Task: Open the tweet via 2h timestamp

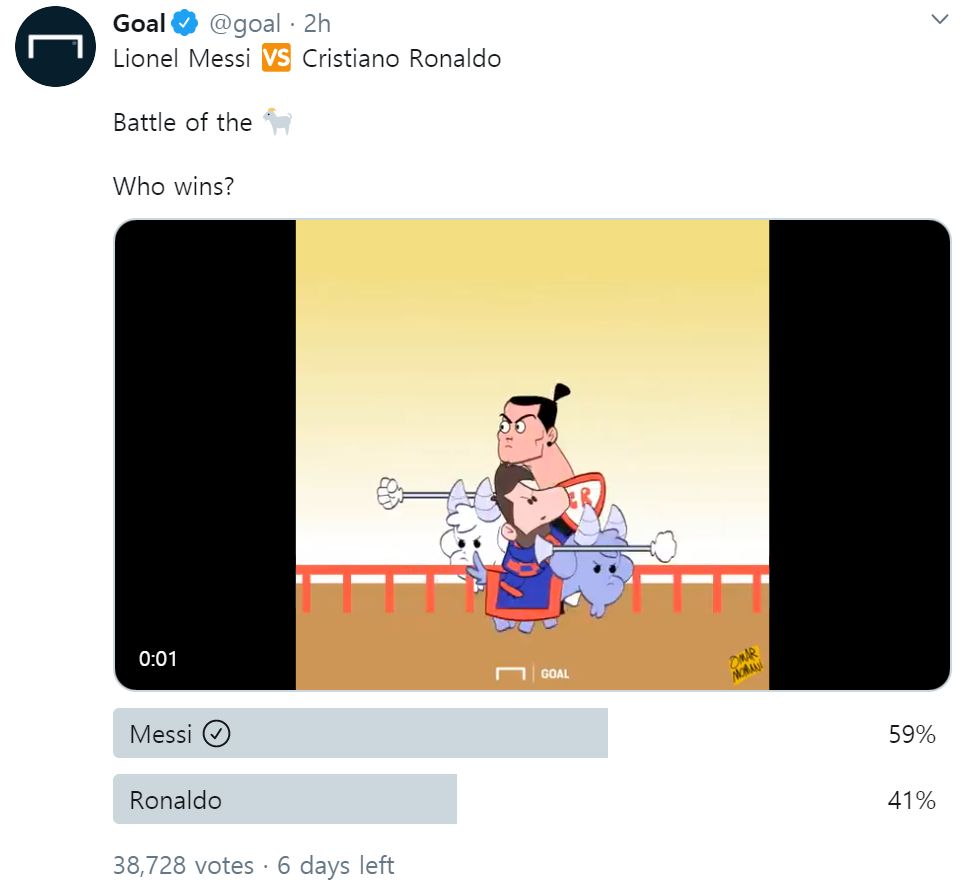Action: 317,22
